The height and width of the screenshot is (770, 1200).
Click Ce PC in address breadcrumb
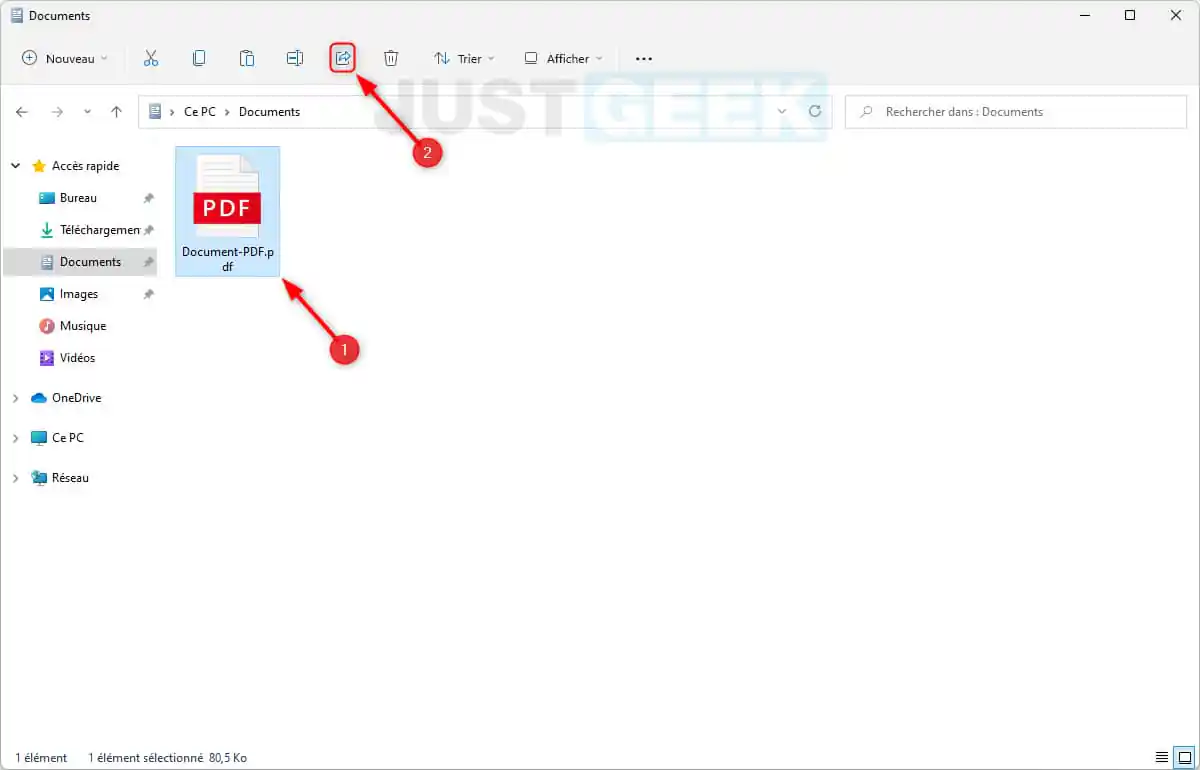(199, 112)
